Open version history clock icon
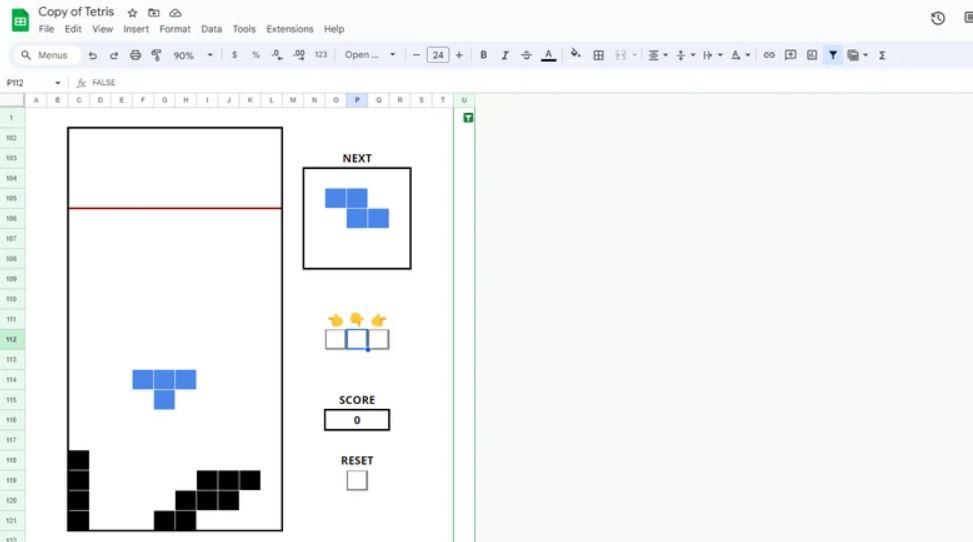Image resolution: width=973 pixels, height=542 pixels. pos(938,19)
